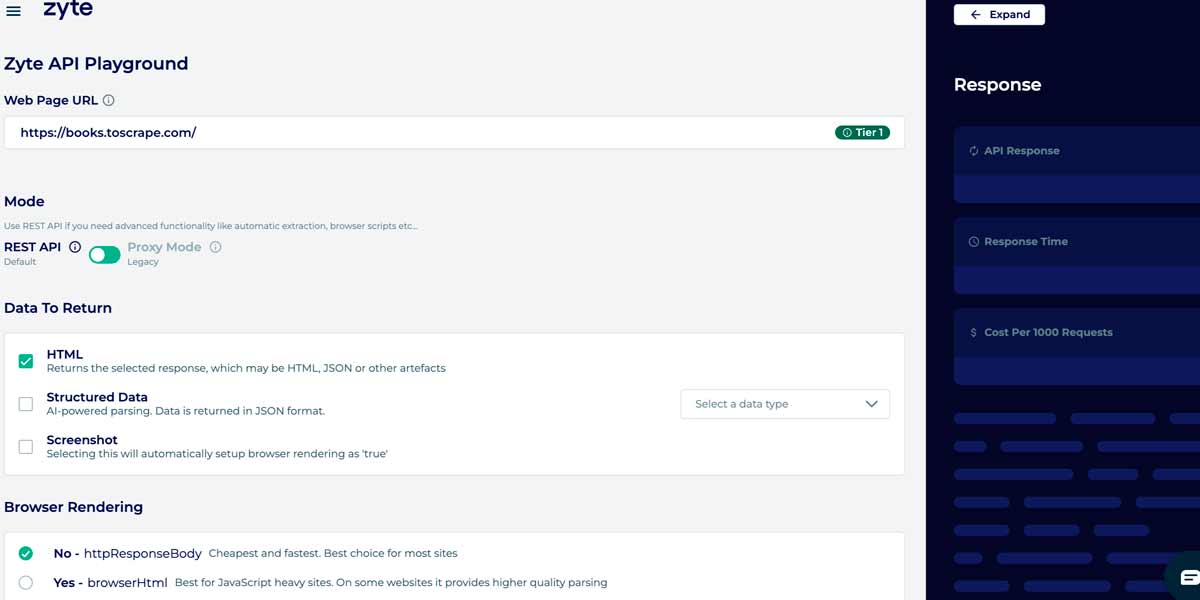Click the Response Time clock icon
The width and height of the screenshot is (1200, 600).
pos(974,242)
